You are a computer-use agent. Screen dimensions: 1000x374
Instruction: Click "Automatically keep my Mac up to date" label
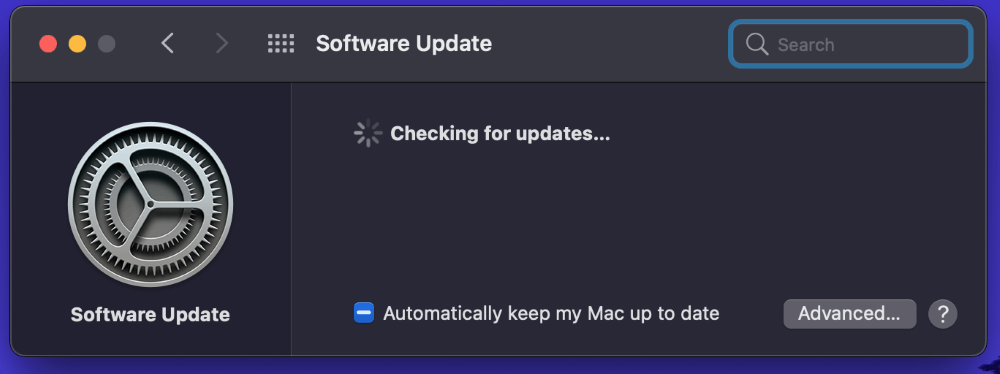coord(551,313)
